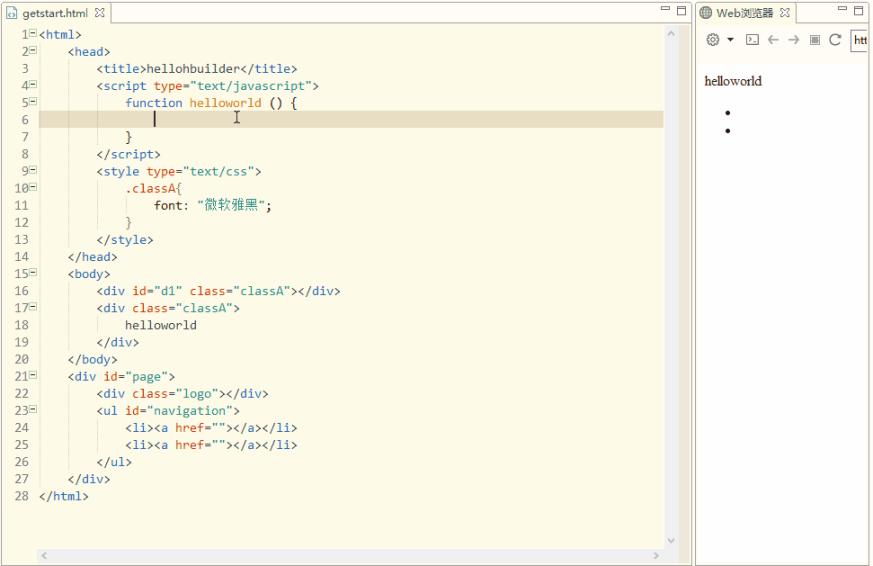The height and width of the screenshot is (566, 873).
Task: Click the closing </script> tag
Action: (x=128, y=154)
